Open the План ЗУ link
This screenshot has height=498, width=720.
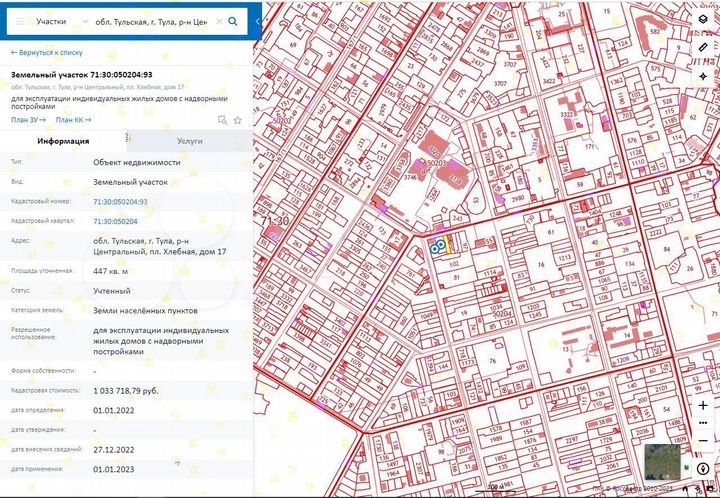(28, 120)
